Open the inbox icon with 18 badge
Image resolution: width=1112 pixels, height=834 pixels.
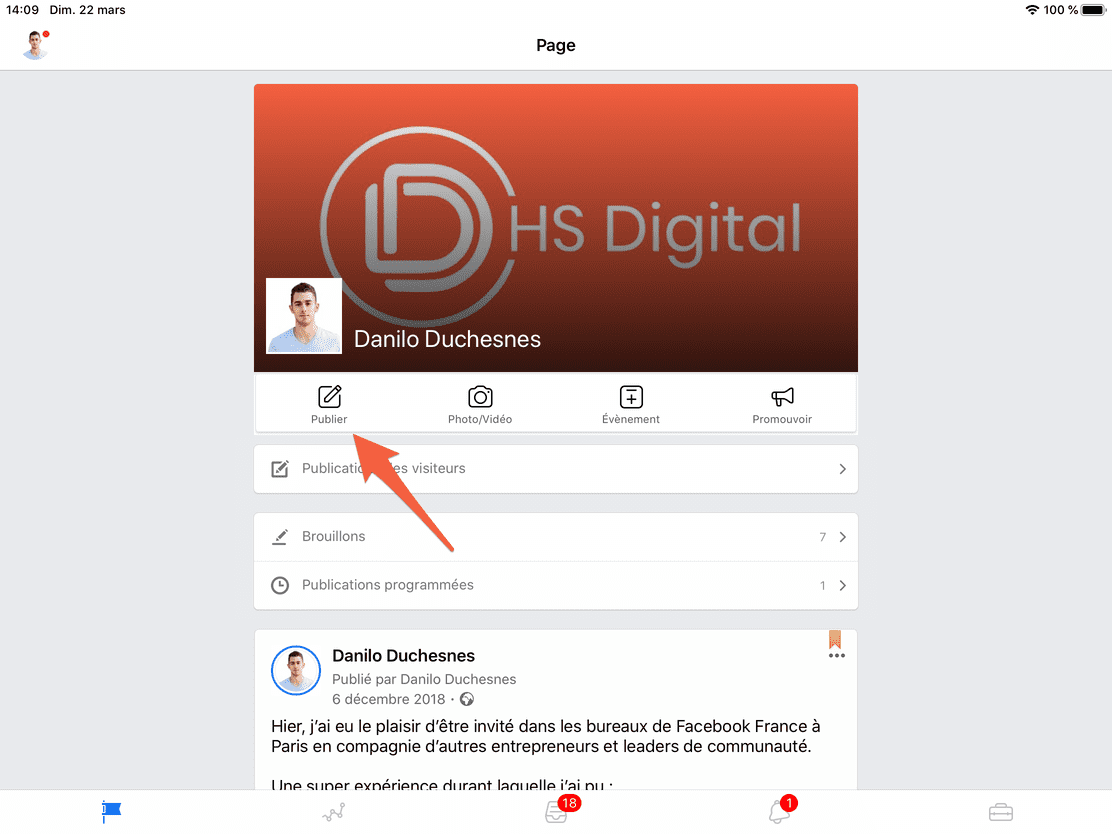[x=557, y=812]
